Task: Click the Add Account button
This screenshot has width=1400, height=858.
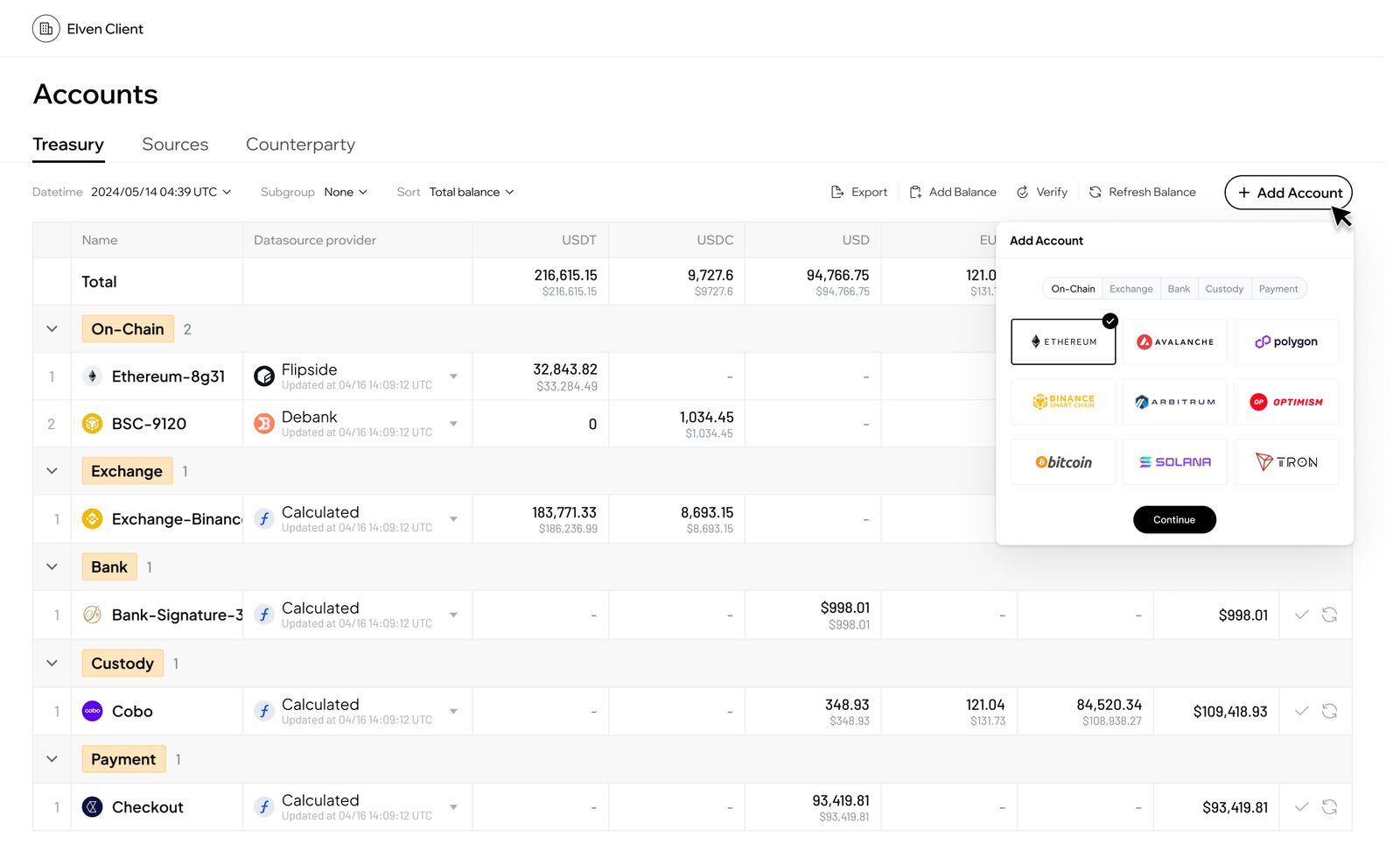Action: coord(1288,193)
